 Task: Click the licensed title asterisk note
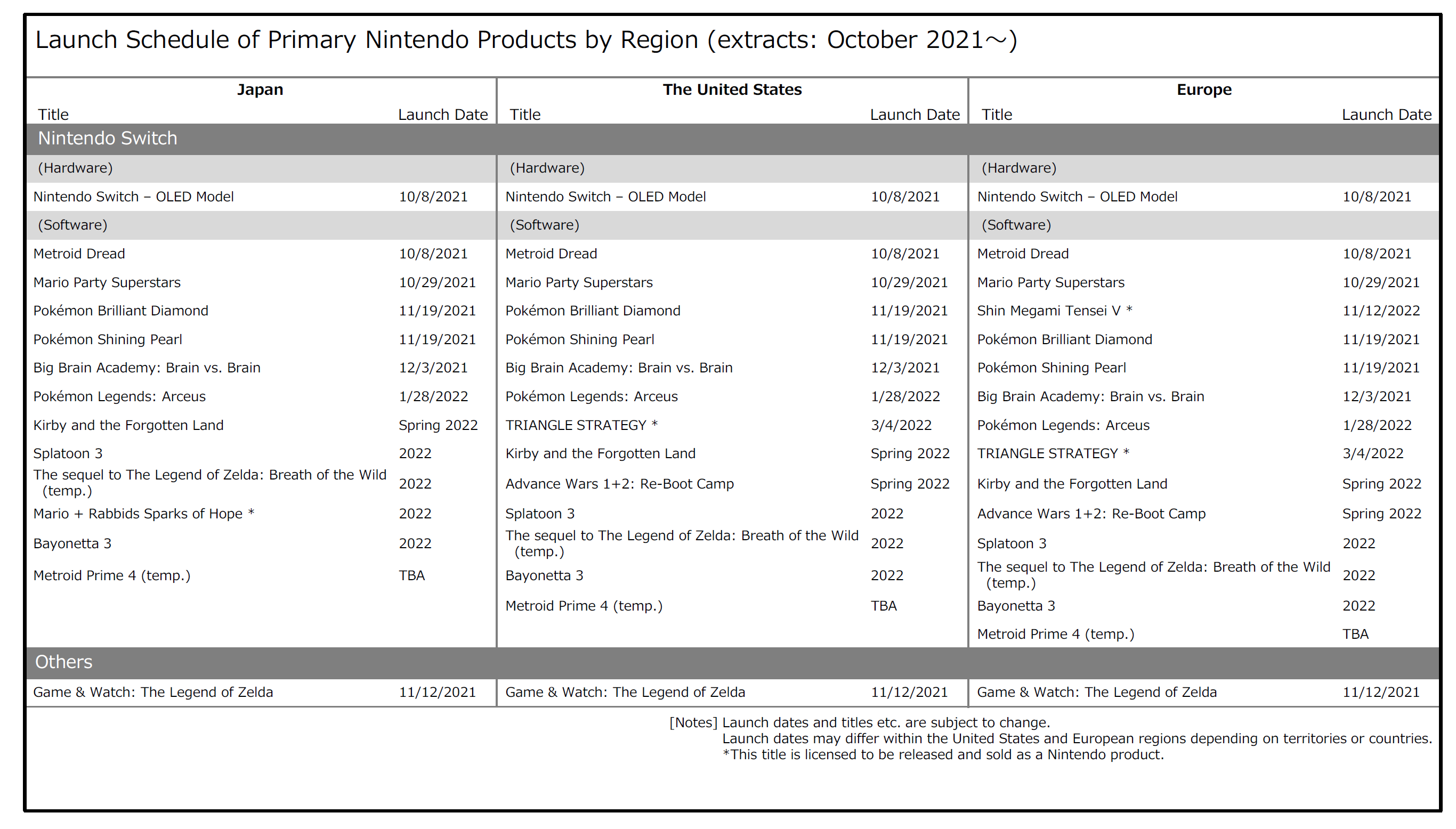pyautogui.click(x=942, y=754)
